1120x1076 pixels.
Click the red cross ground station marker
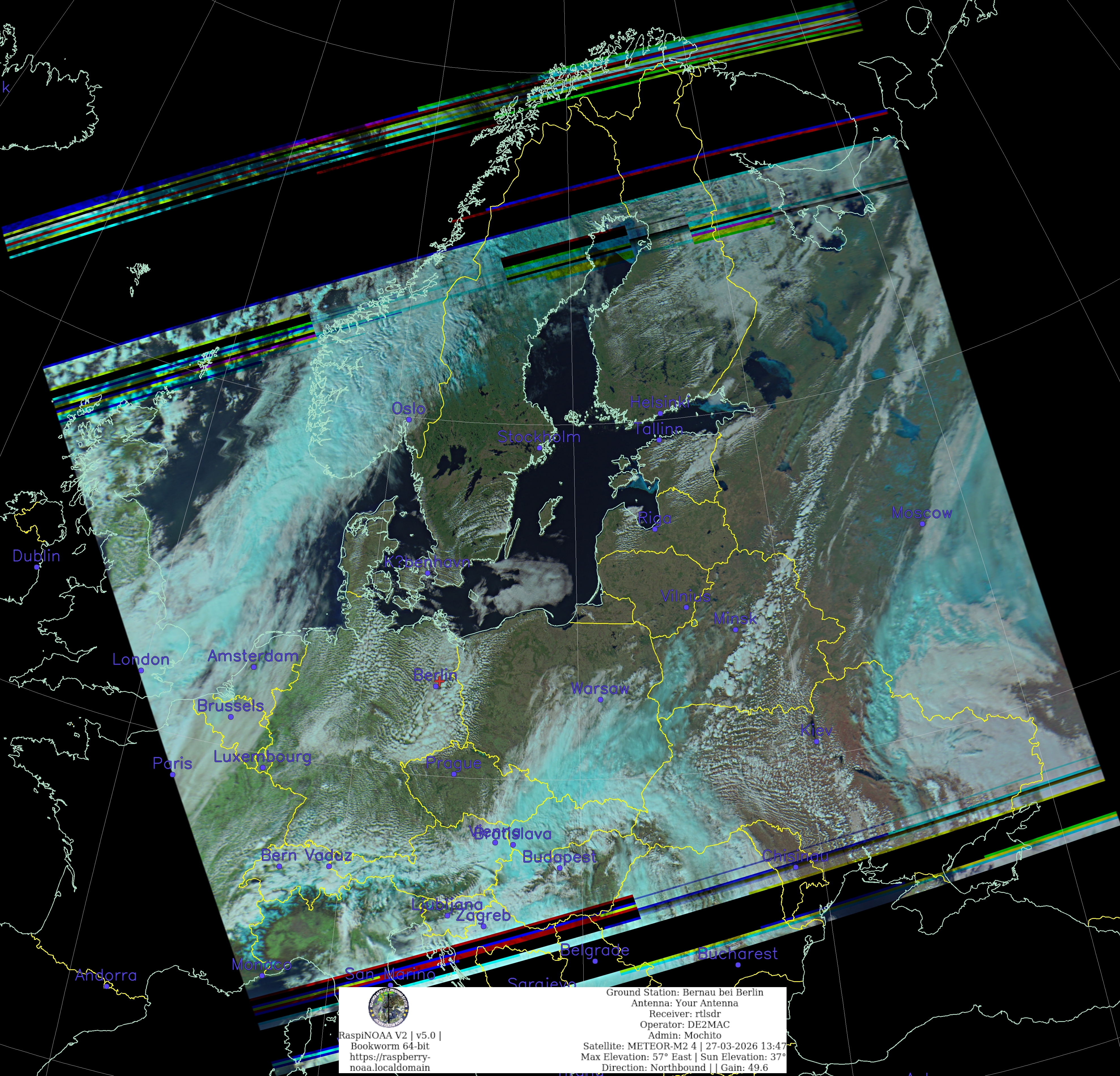point(440,681)
